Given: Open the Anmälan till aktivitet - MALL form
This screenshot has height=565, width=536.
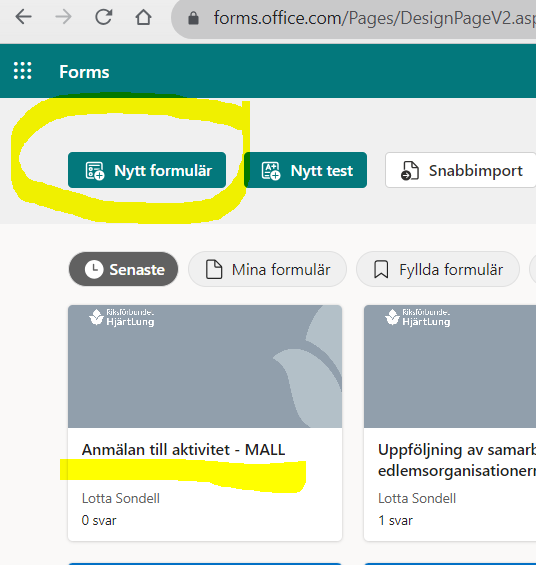Looking at the screenshot, I should click(x=183, y=450).
